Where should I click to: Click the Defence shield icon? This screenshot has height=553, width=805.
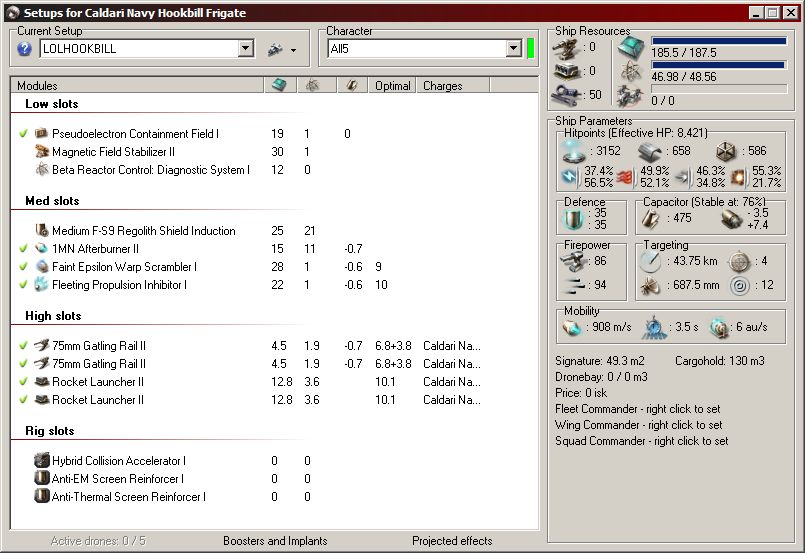point(573,219)
